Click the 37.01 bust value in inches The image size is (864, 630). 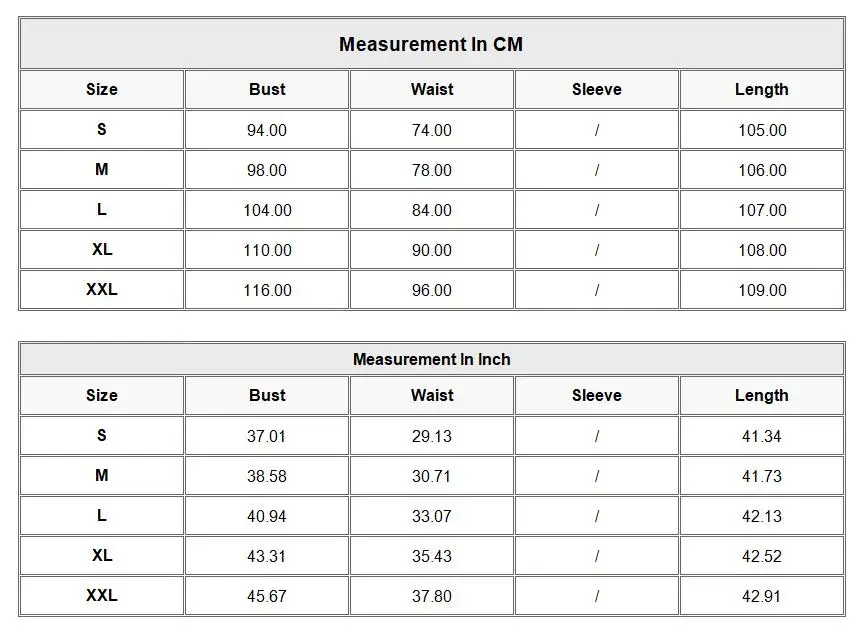click(x=267, y=436)
